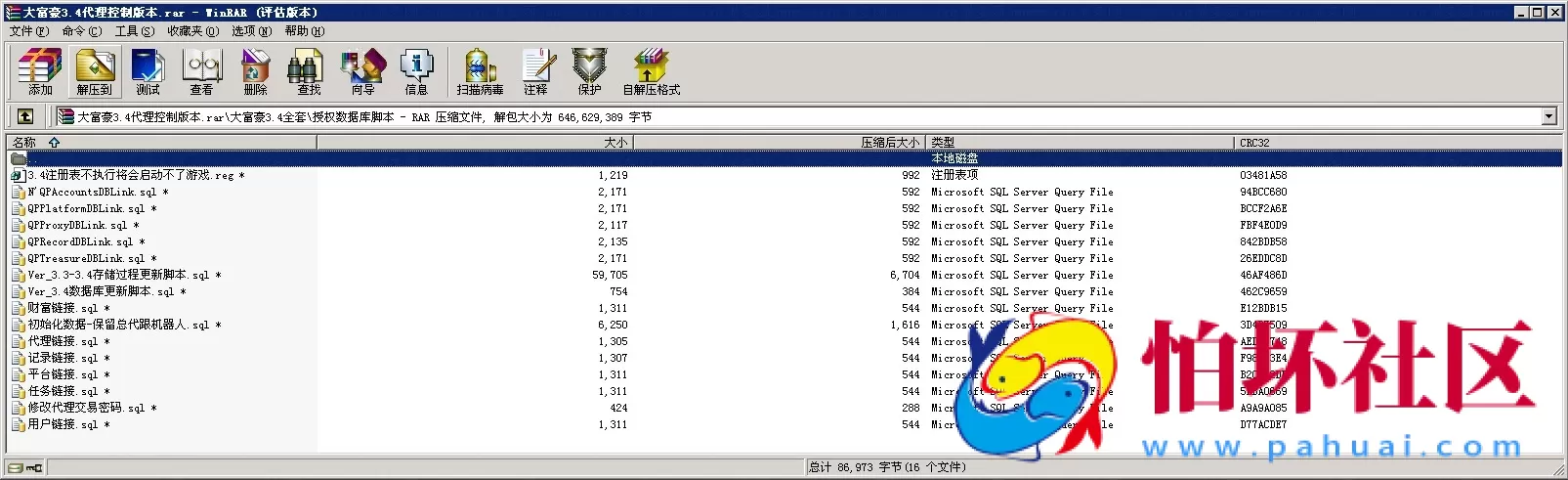Click the 删除 (Delete) toolbar icon
The height and width of the screenshot is (480, 1568).
pyautogui.click(x=255, y=72)
